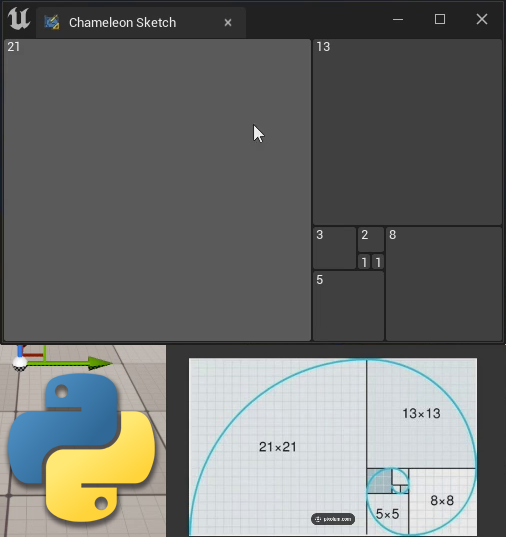Select the Chameleon Sketch tab

tap(141, 23)
